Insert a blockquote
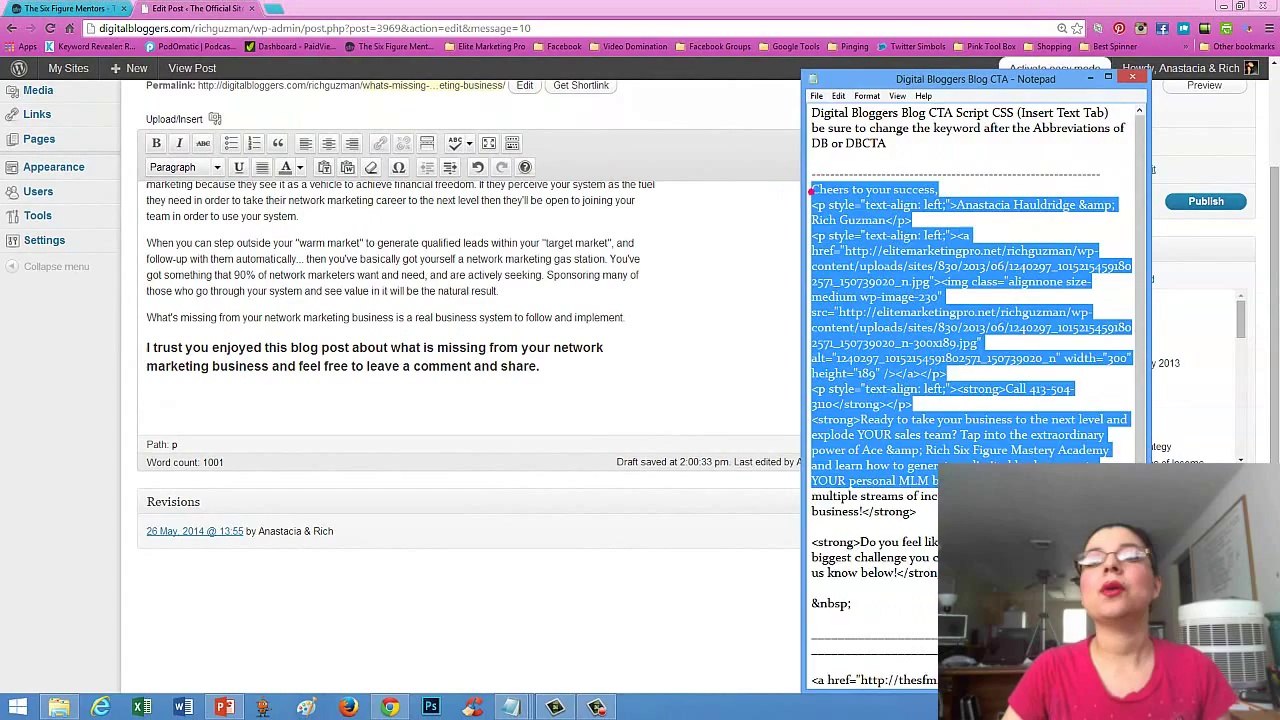Viewport: 1280px width, 720px height. tap(278, 143)
